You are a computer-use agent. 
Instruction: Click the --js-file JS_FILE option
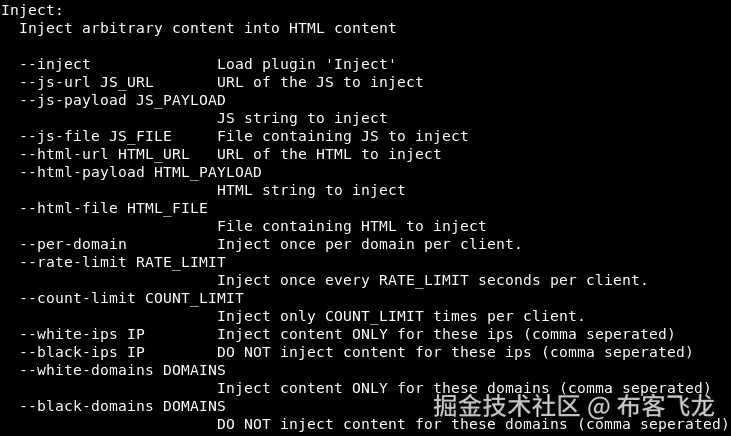point(96,136)
